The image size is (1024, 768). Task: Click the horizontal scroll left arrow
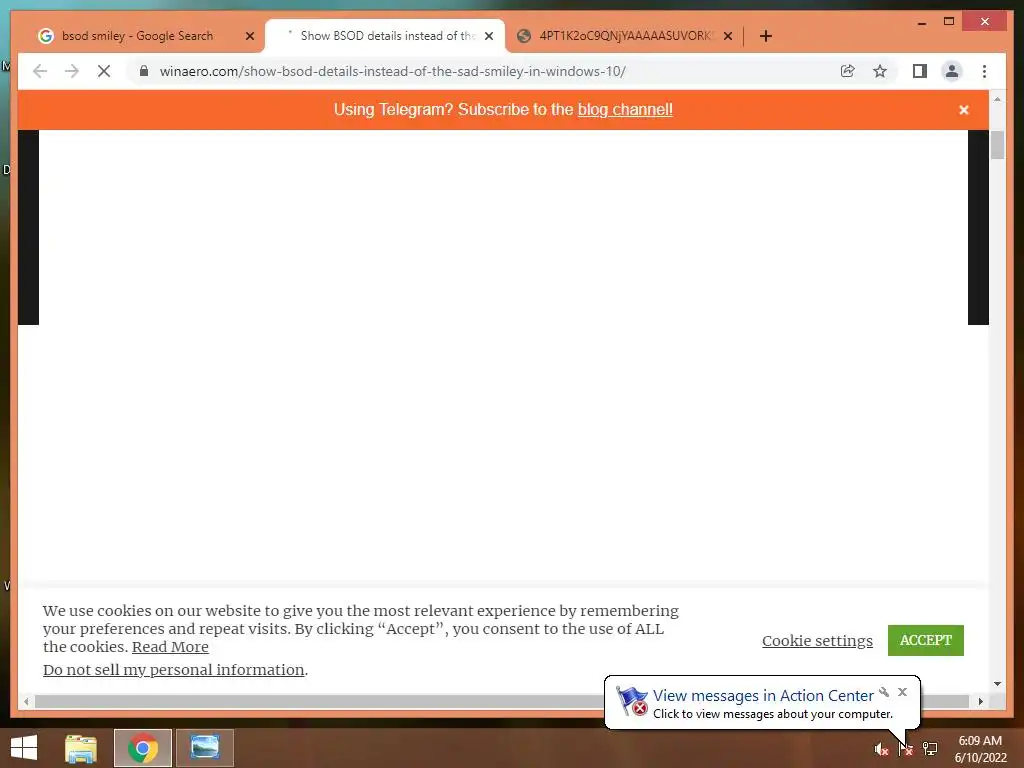coord(26,701)
